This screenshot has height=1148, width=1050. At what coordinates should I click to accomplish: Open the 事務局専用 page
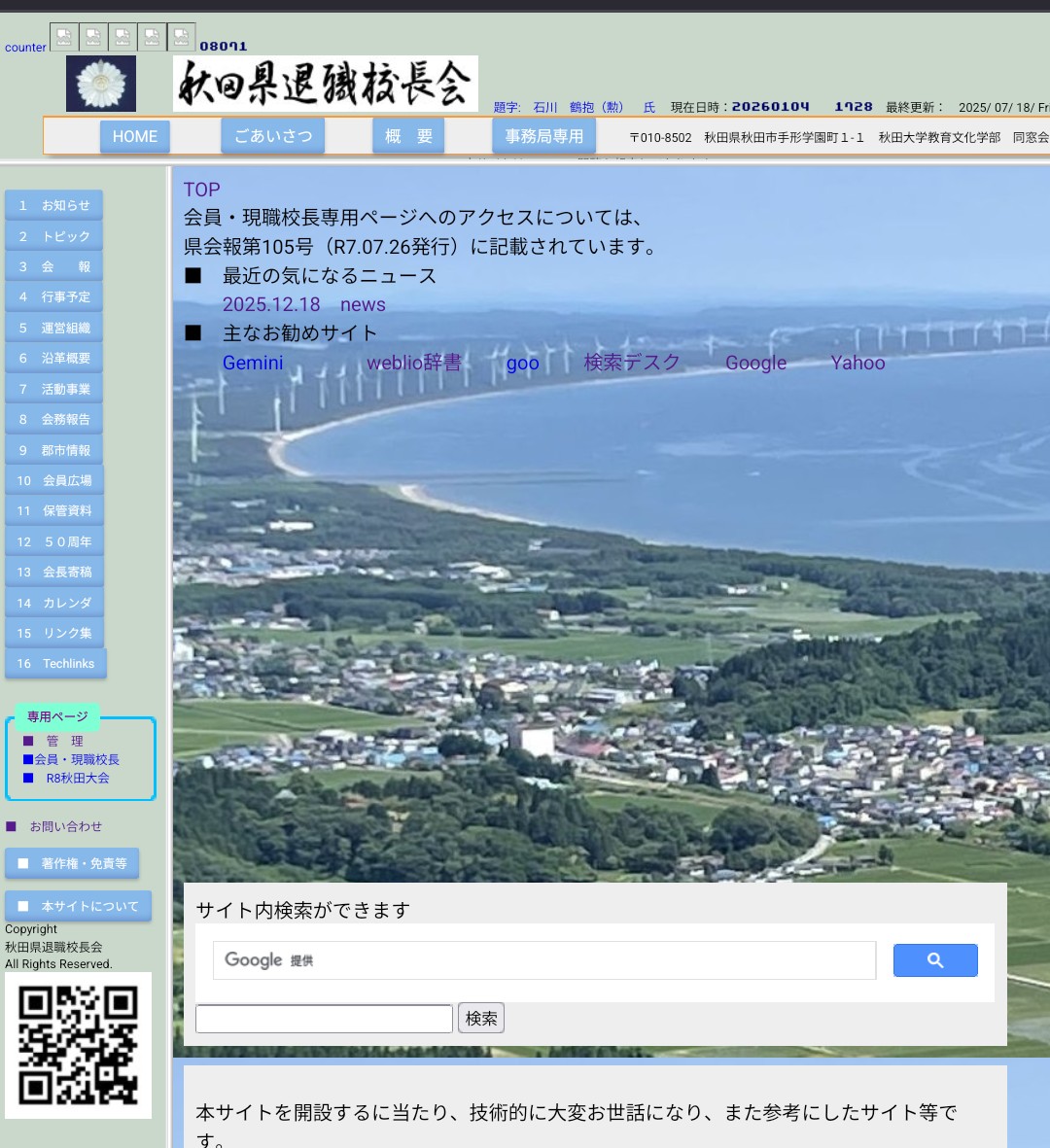point(543,137)
